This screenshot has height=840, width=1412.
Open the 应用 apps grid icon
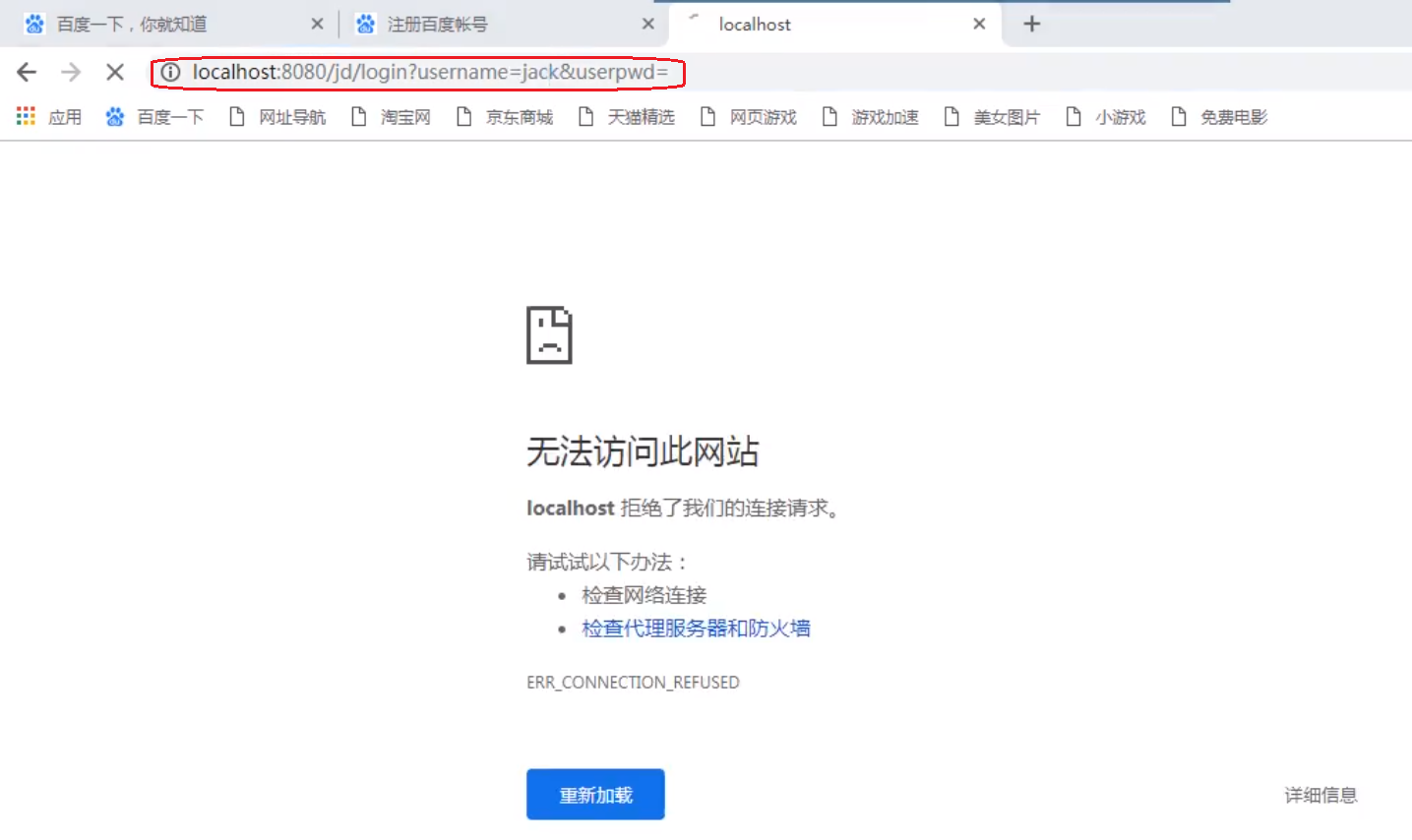[x=49, y=117]
